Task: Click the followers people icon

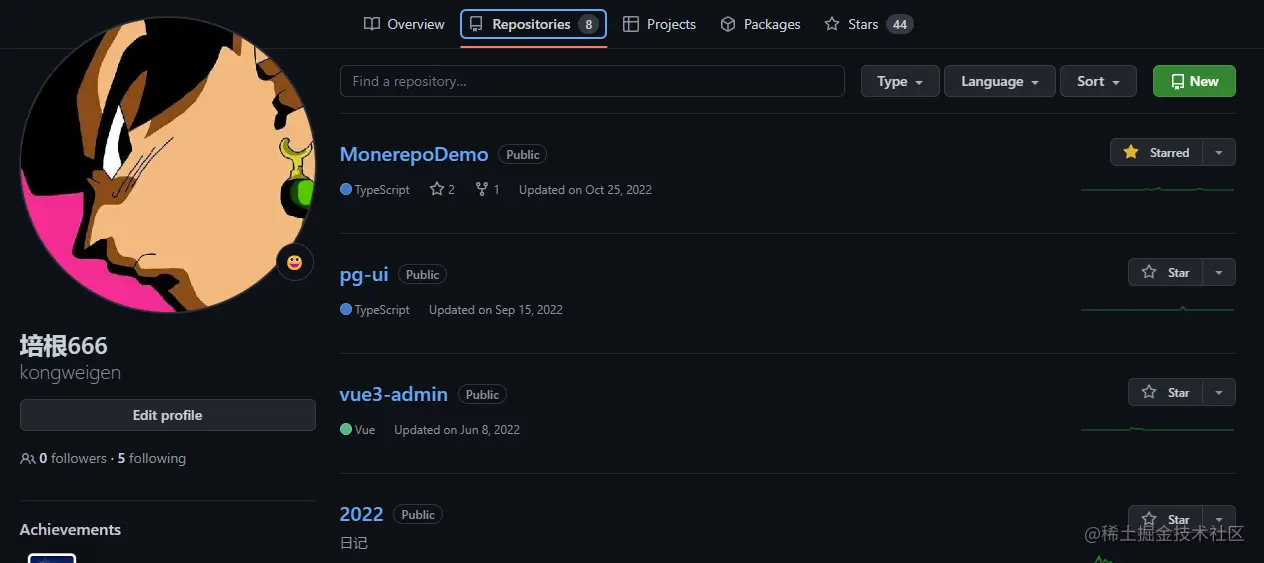Action: [28, 458]
